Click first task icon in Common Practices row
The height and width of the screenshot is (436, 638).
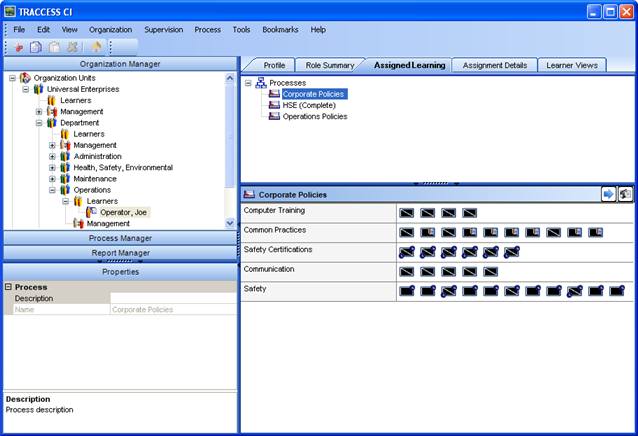pyautogui.click(x=406, y=232)
